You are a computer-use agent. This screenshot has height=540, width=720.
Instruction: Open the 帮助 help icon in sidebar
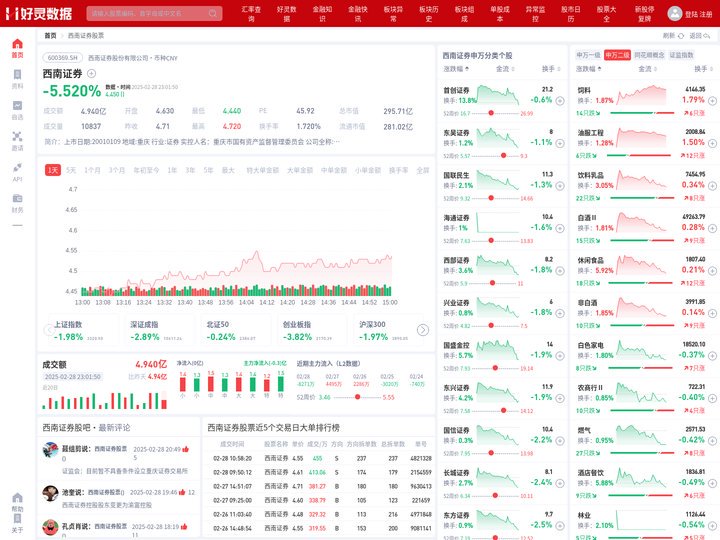point(17,498)
